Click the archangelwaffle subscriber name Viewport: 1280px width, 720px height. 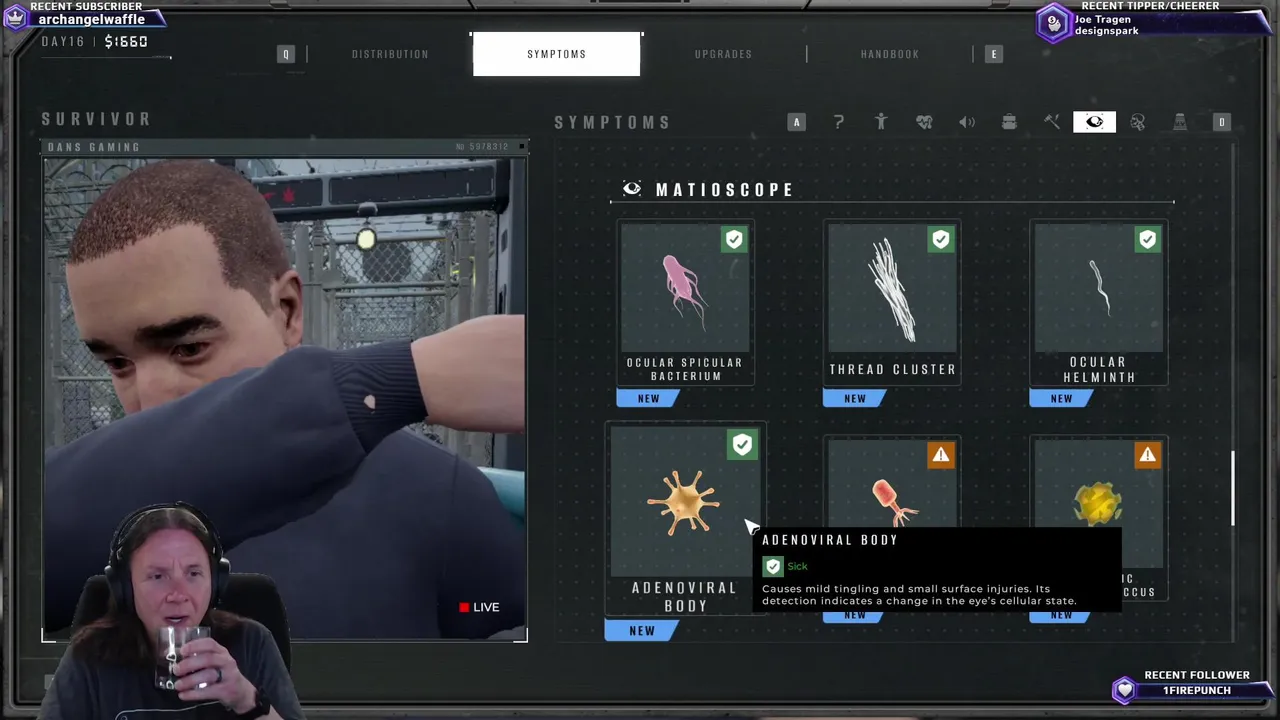91,20
